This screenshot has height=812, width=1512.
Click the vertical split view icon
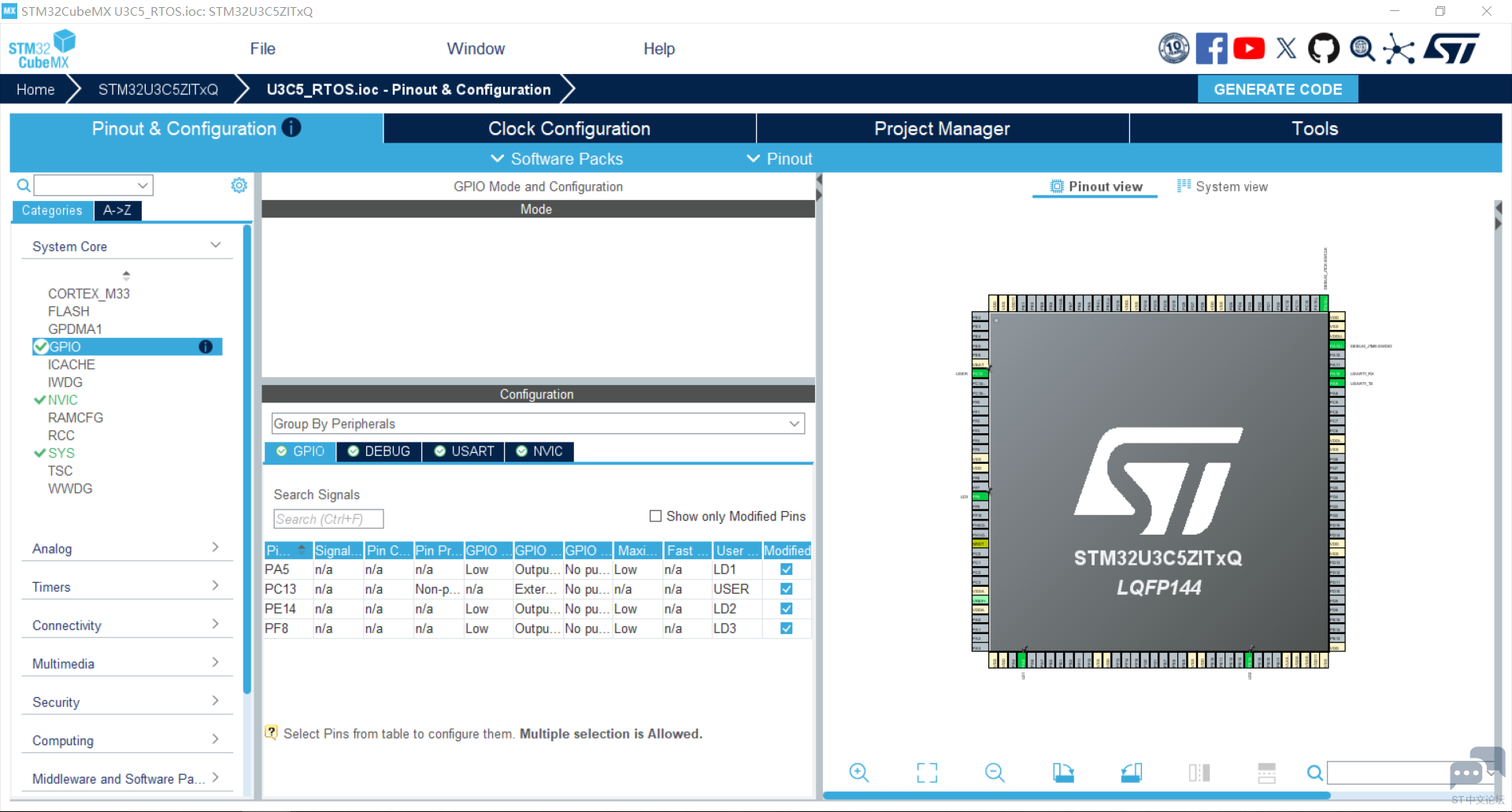click(1199, 773)
